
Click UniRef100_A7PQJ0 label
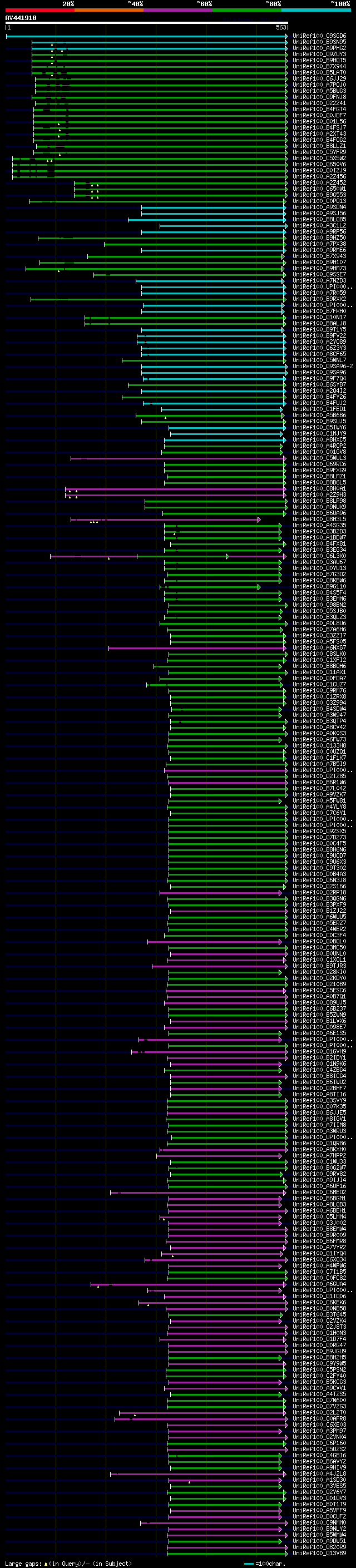point(319,85)
